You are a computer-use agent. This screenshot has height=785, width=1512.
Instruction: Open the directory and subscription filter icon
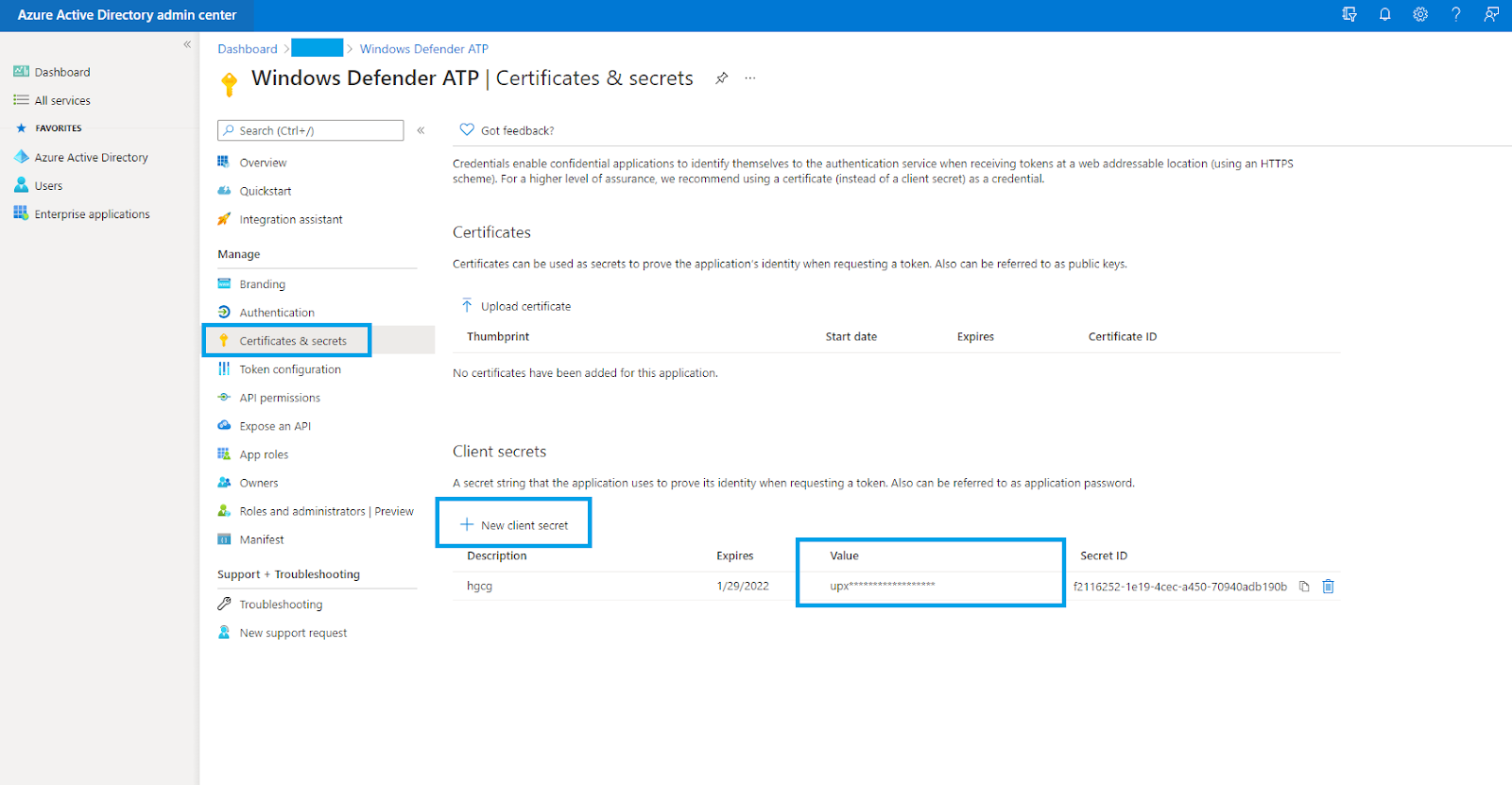(1349, 14)
